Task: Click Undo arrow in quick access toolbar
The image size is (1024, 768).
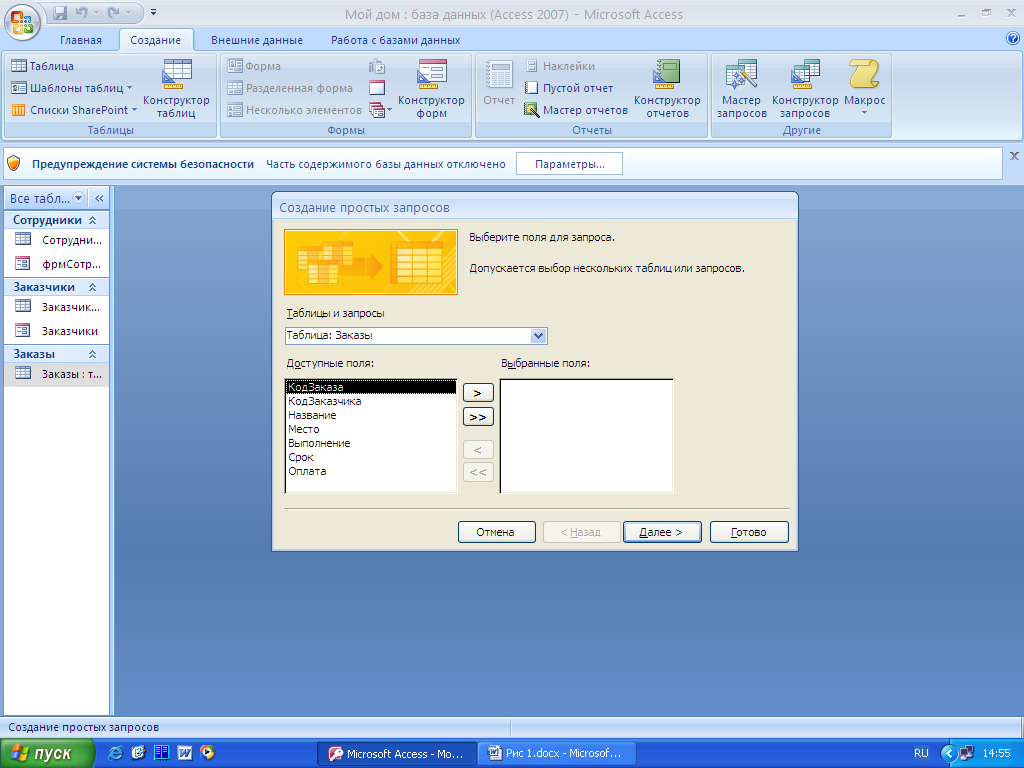Action: click(x=82, y=12)
